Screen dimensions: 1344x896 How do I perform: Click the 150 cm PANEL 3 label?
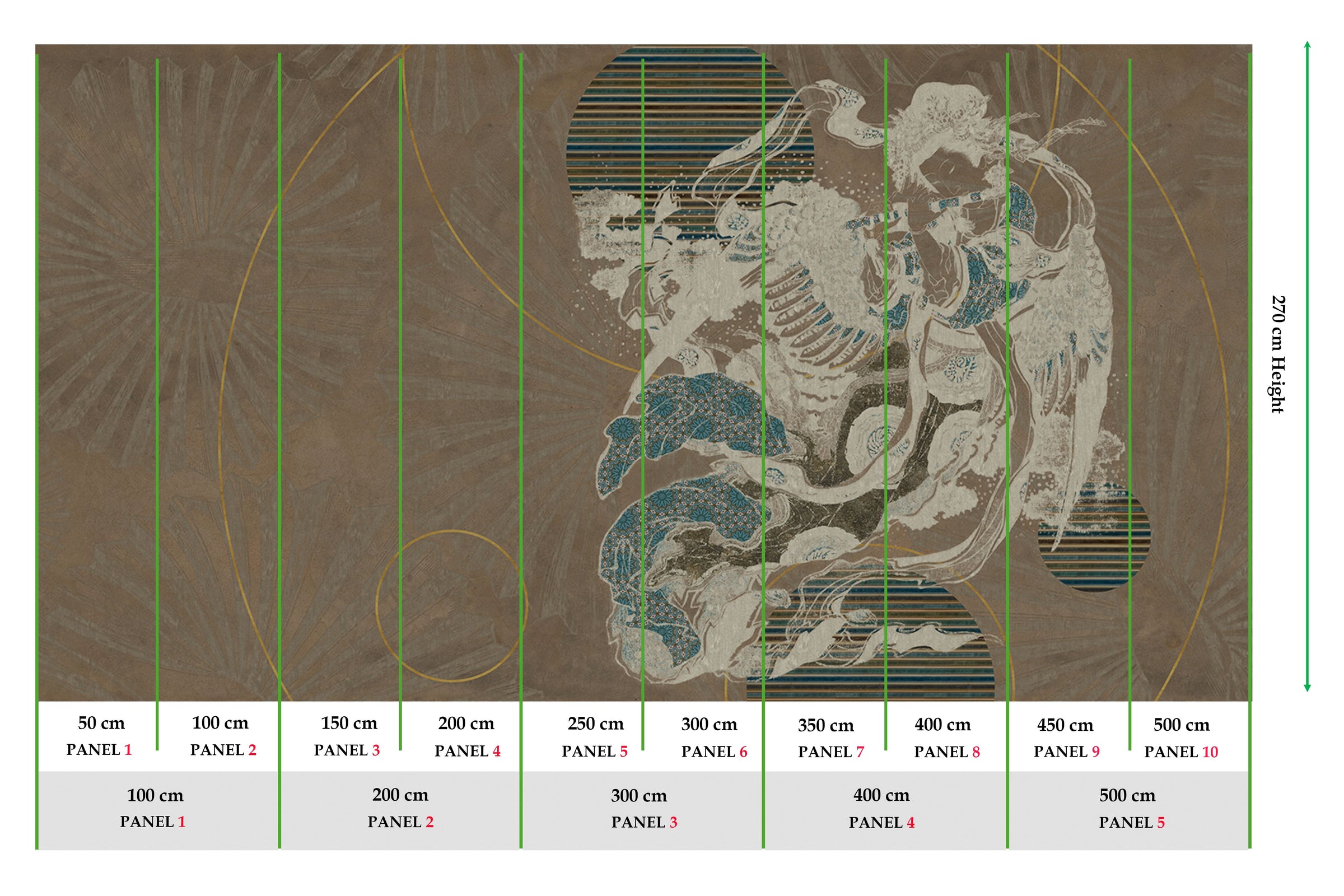(x=347, y=736)
